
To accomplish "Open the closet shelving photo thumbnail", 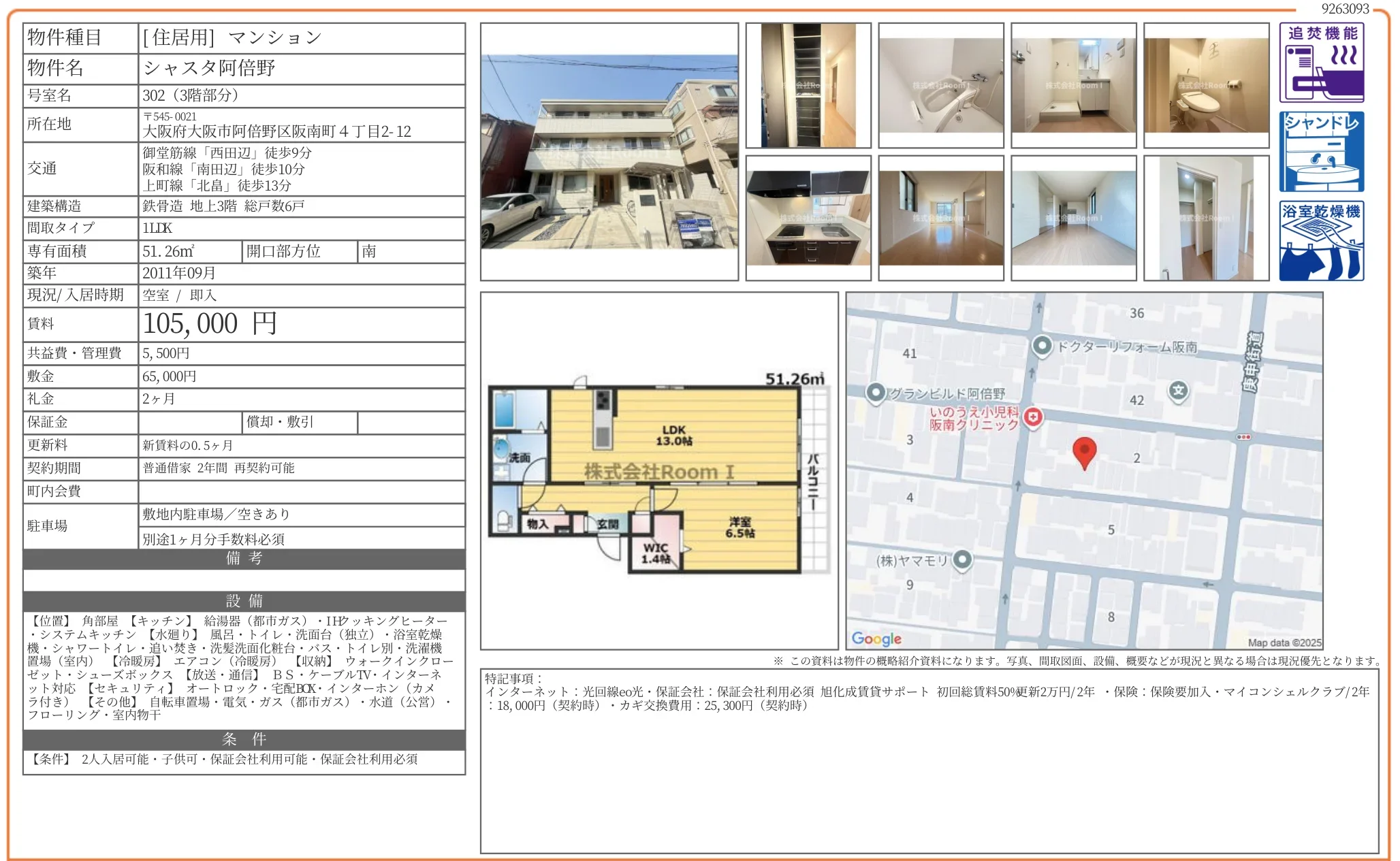I will 808,85.
